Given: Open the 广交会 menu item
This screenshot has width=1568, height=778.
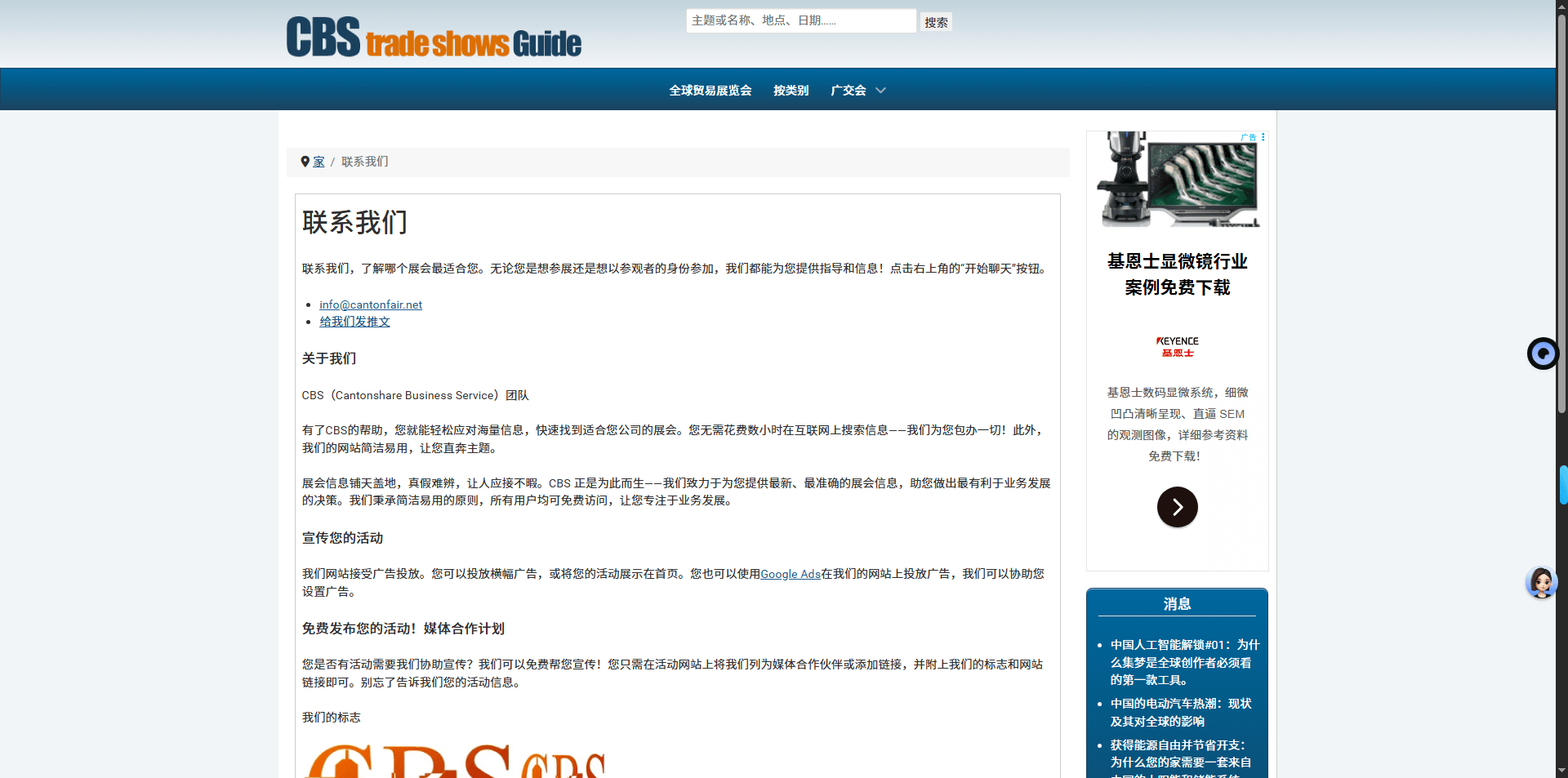Looking at the screenshot, I should coord(848,91).
